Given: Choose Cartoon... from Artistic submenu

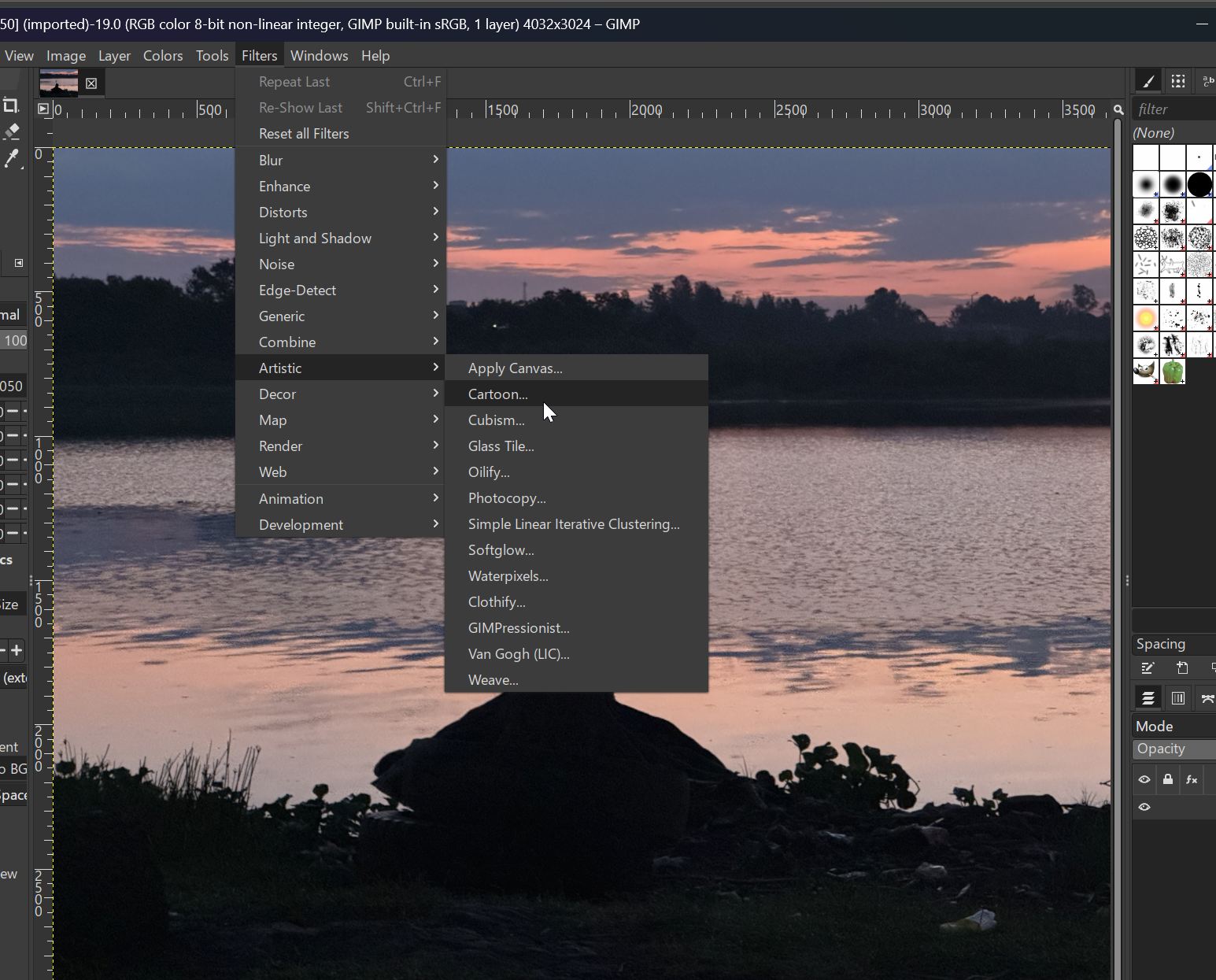Looking at the screenshot, I should pos(497,394).
